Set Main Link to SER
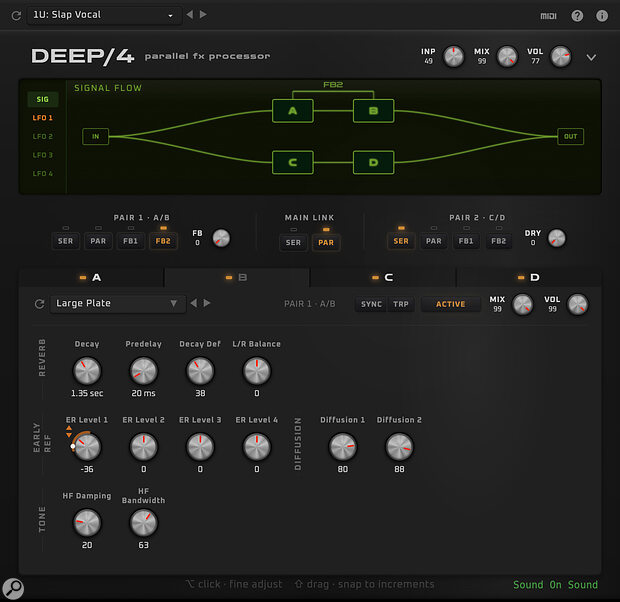The width and height of the screenshot is (620, 602). pos(293,242)
